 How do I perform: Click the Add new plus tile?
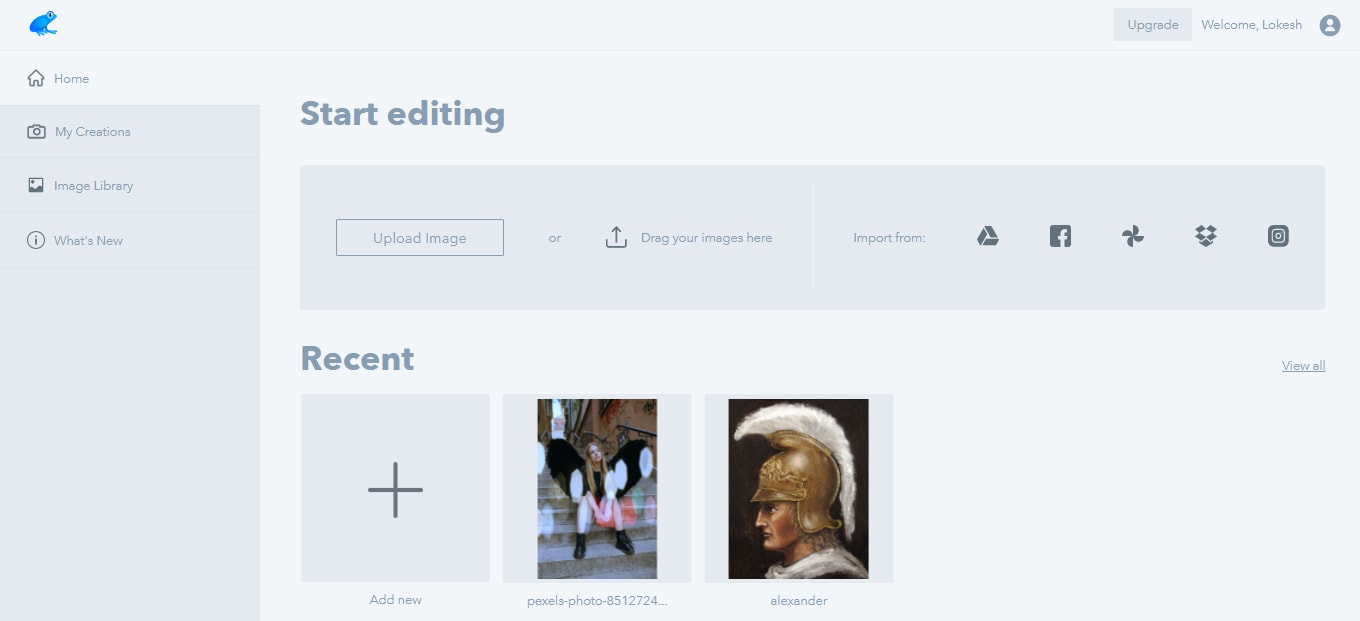click(395, 489)
